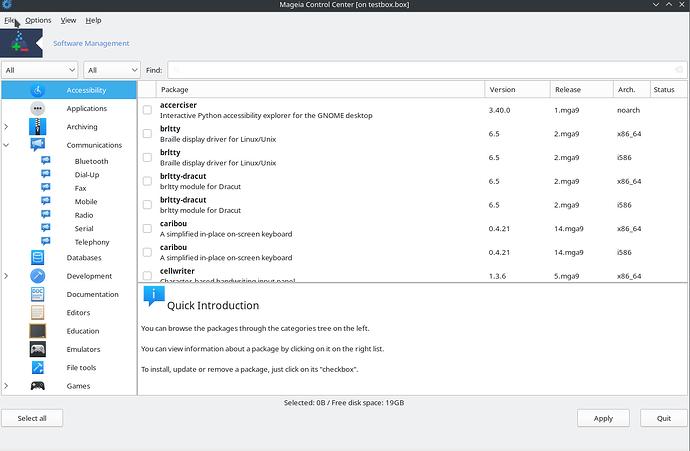Click the Fax subcategory icon
690x451 pixels.
coord(46,188)
